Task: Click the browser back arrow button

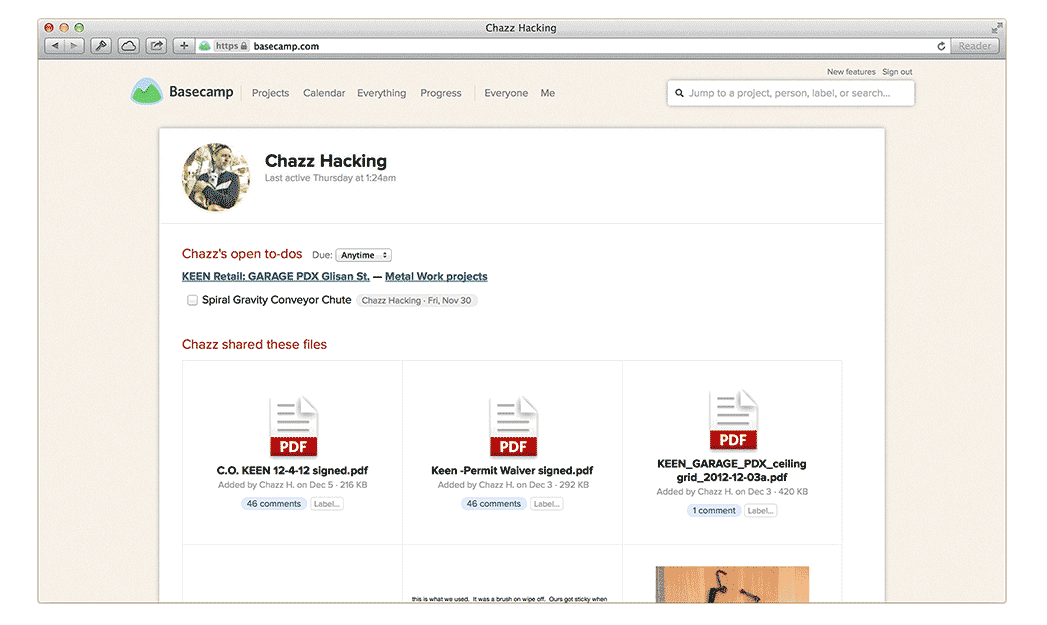Action: (55, 46)
